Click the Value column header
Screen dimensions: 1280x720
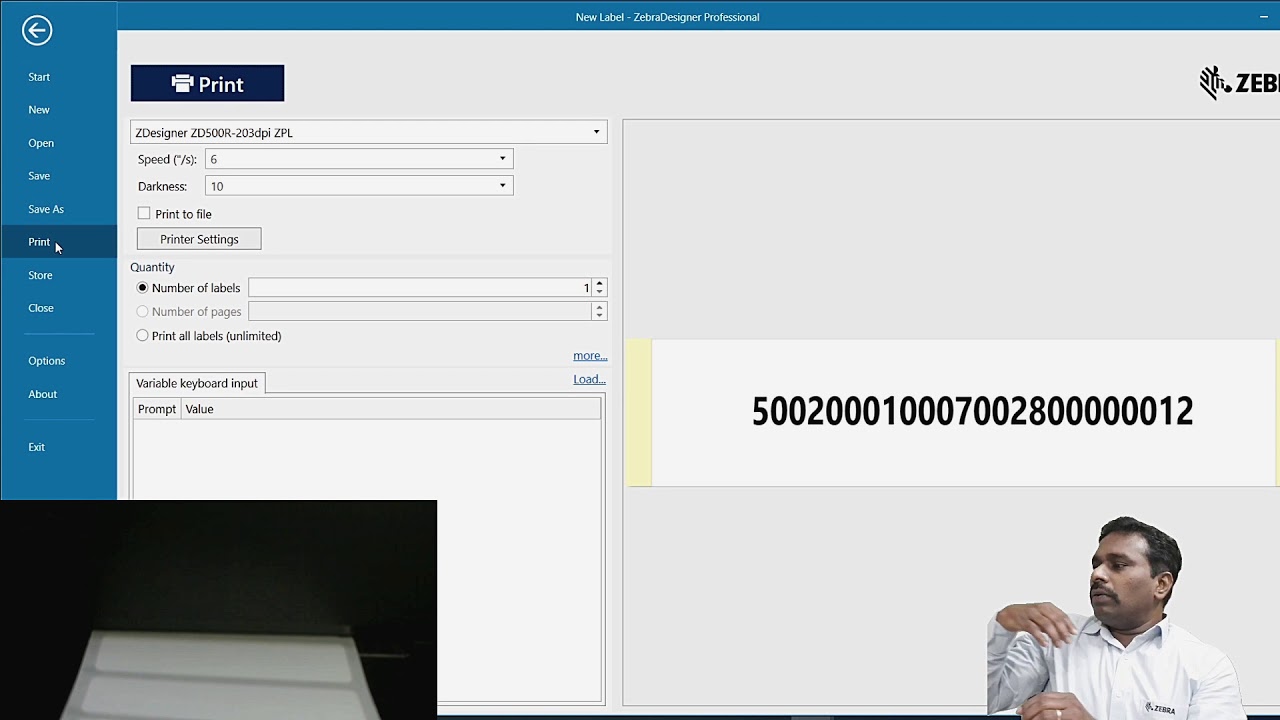391,409
